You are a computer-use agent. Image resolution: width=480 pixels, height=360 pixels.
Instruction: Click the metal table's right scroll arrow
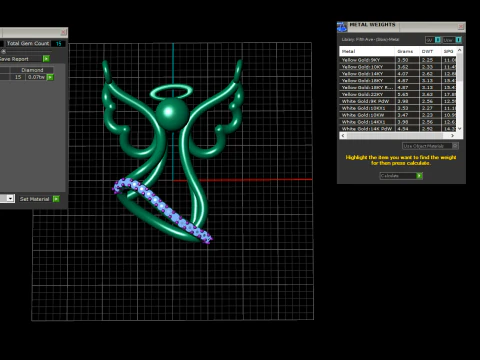pyautogui.click(x=452, y=136)
